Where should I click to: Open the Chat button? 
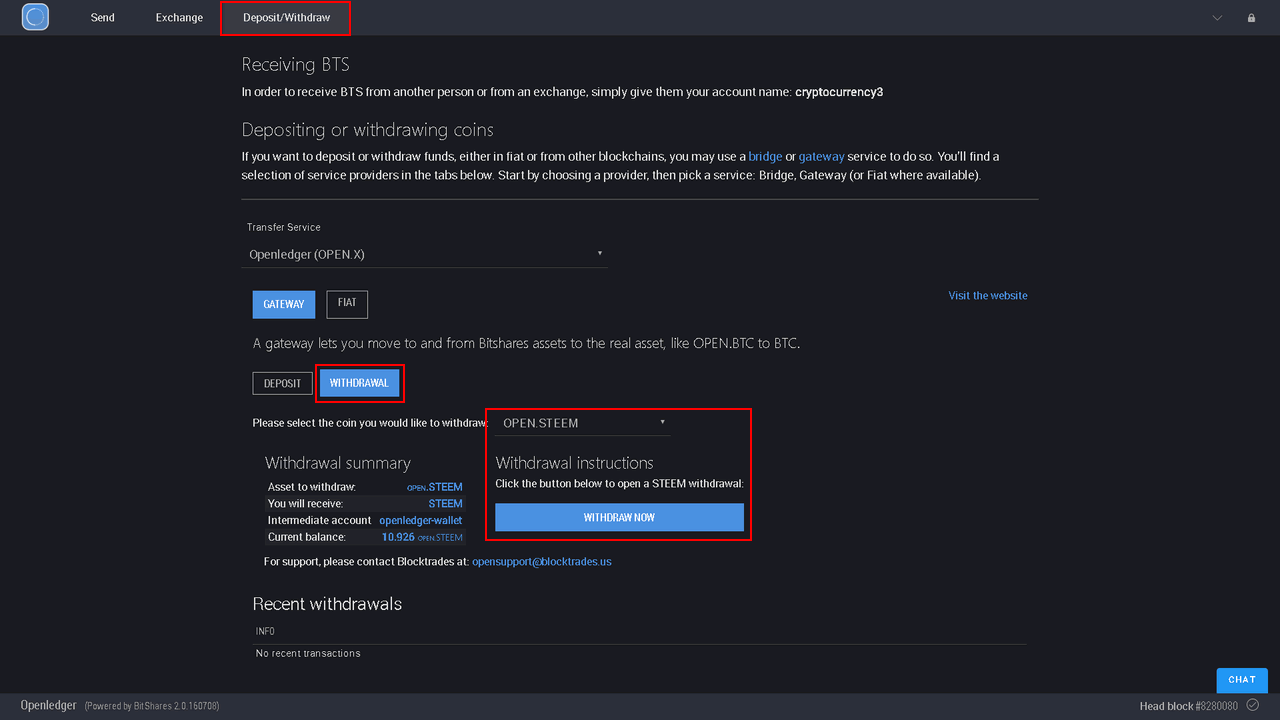[1242, 680]
